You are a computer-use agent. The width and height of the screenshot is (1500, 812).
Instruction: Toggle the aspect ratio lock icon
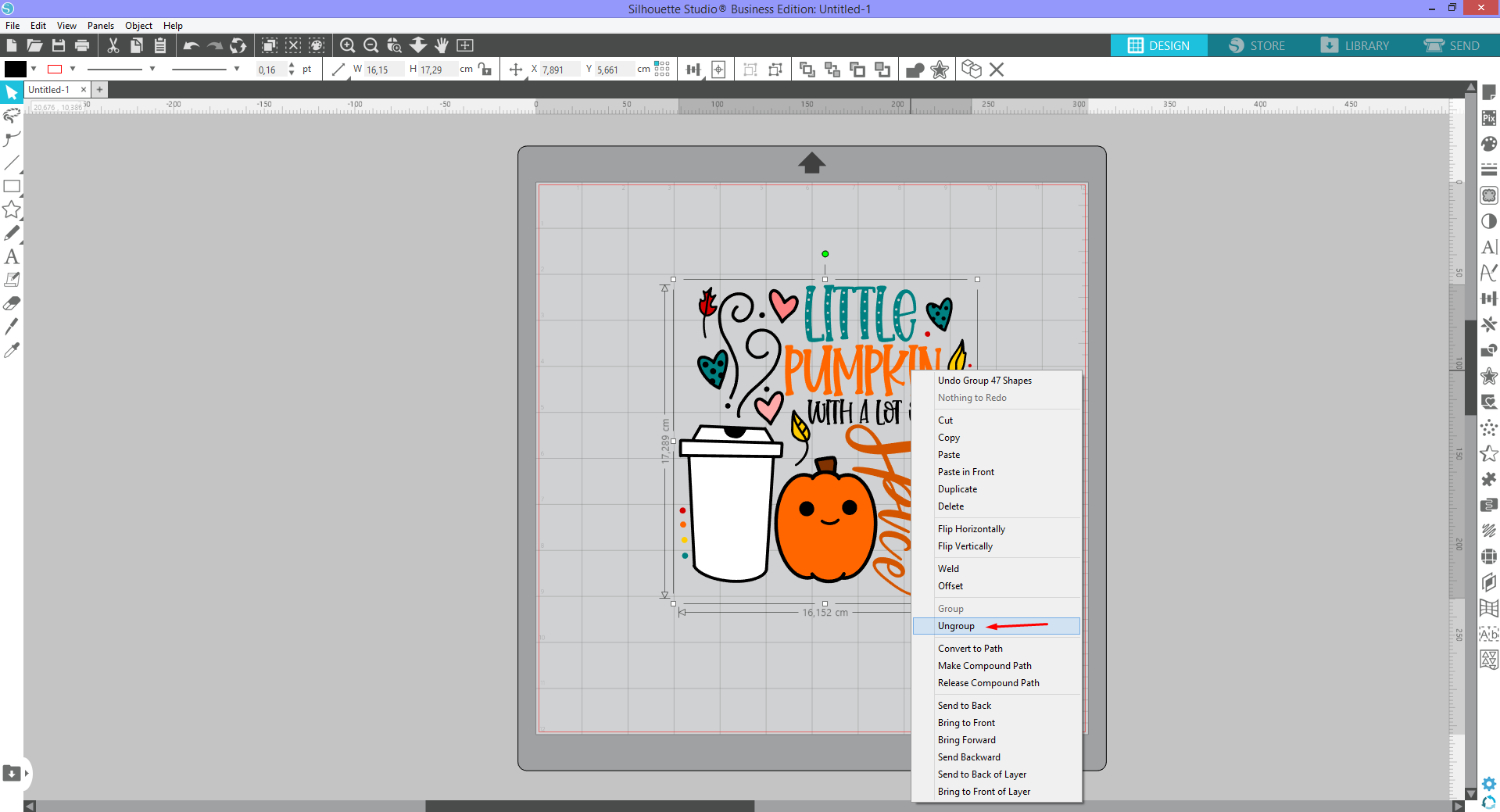coord(485,69)
